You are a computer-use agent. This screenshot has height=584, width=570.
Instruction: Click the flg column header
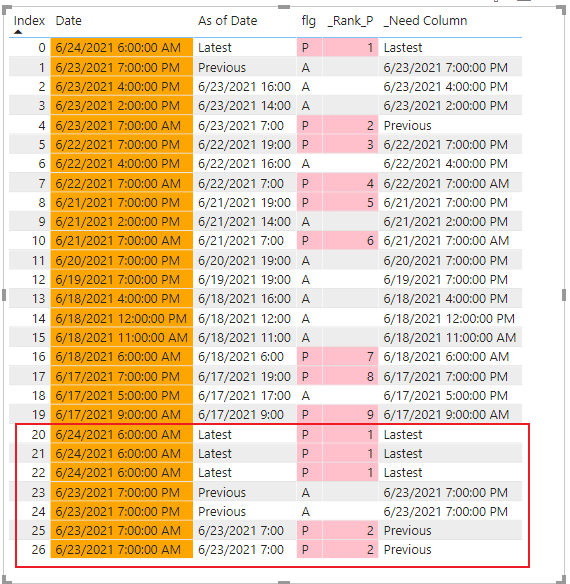point(308,21)
